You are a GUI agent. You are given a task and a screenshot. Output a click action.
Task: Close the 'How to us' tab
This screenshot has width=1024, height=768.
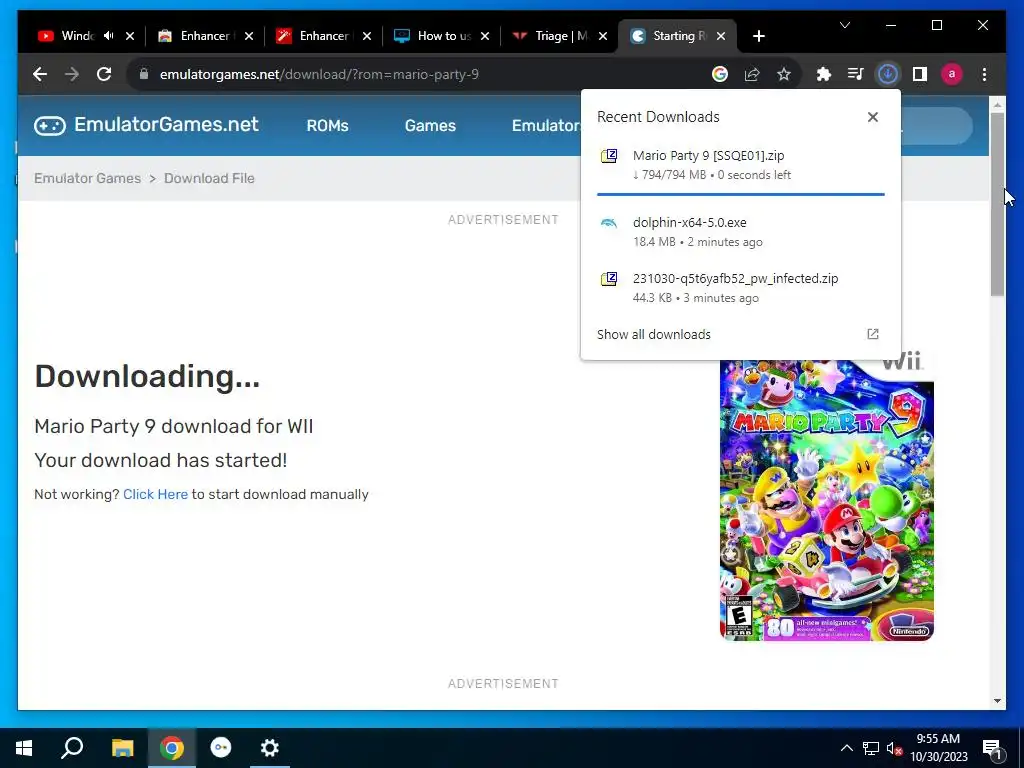[485, 36]
